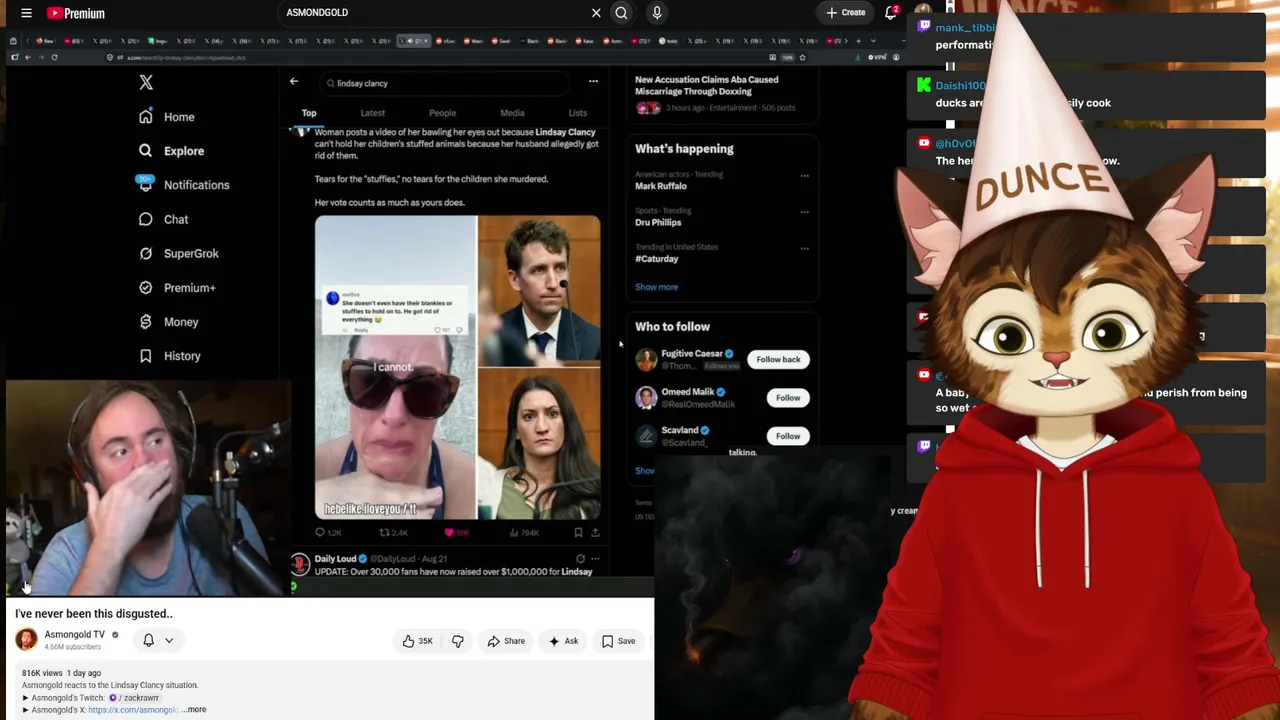
Task: Open Asmongold TV channel name link
Action: tap(74, 635)
